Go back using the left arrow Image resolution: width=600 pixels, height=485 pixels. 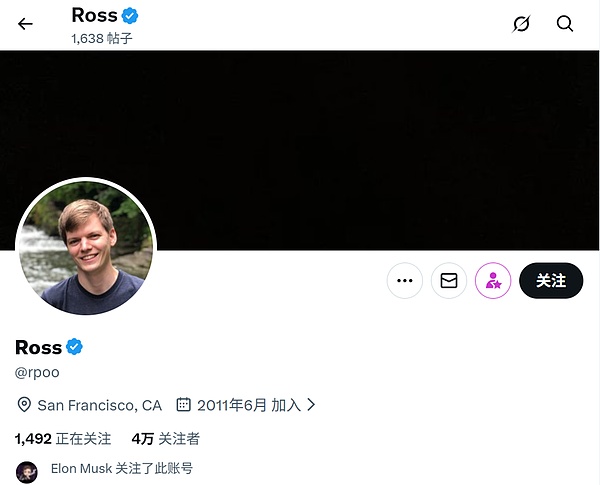pyautogui.click(x=25, y=24)
